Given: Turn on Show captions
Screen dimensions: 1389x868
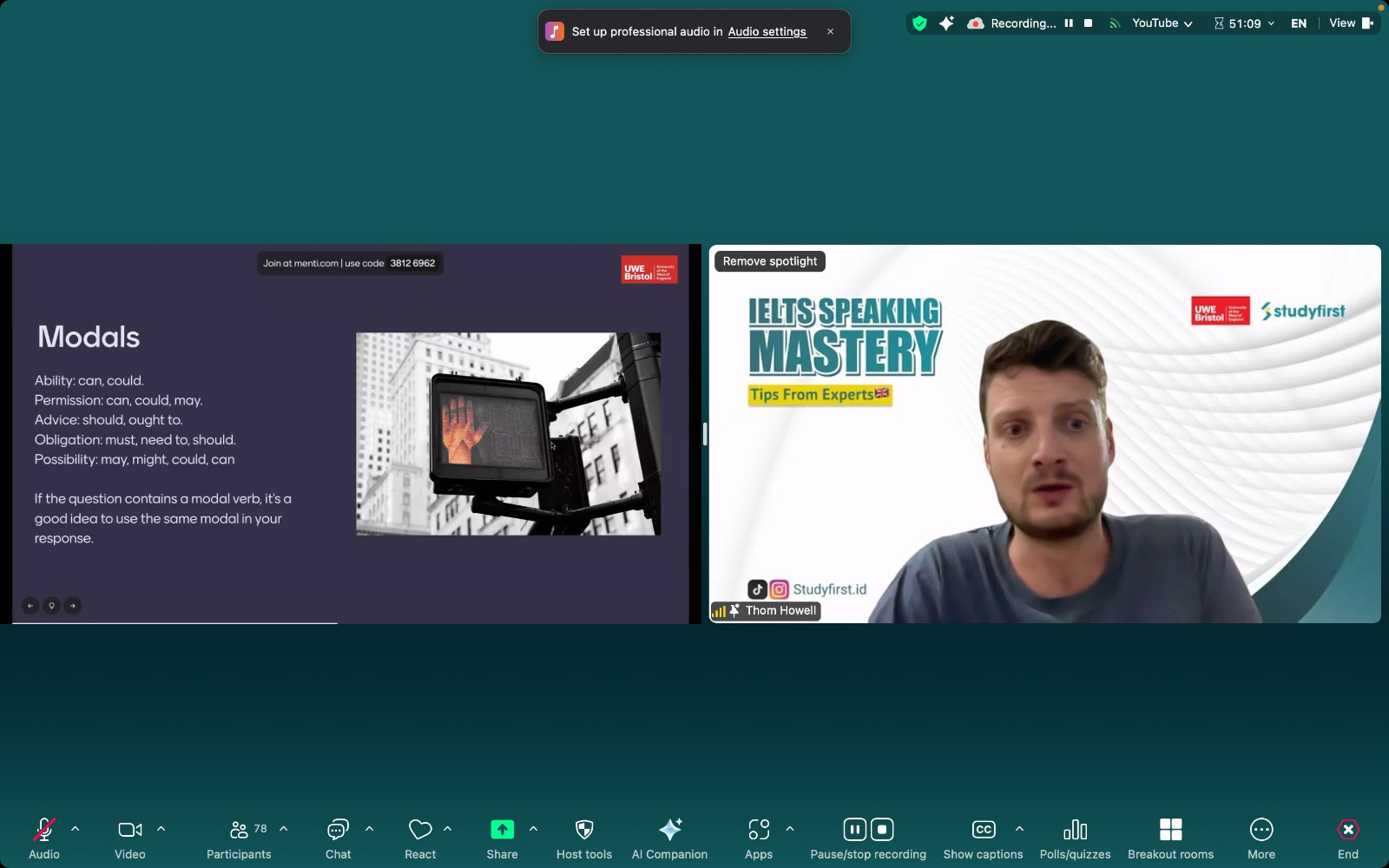Looking at the screenshot, I should pos(984,838).
